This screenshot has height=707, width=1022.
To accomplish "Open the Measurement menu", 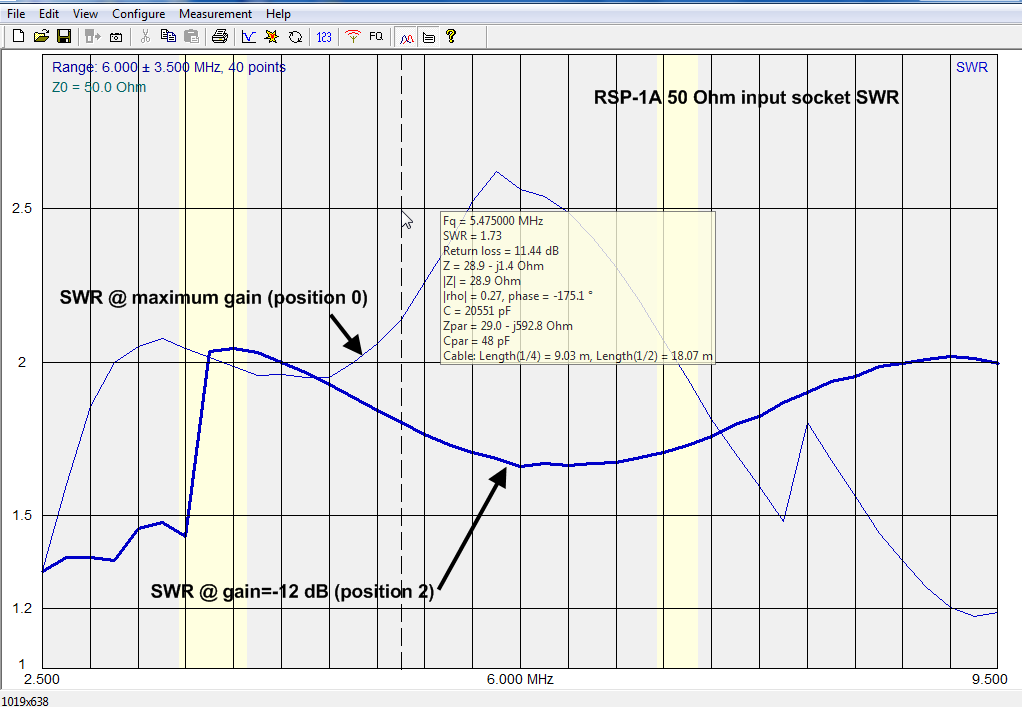I will coord(215,14).
